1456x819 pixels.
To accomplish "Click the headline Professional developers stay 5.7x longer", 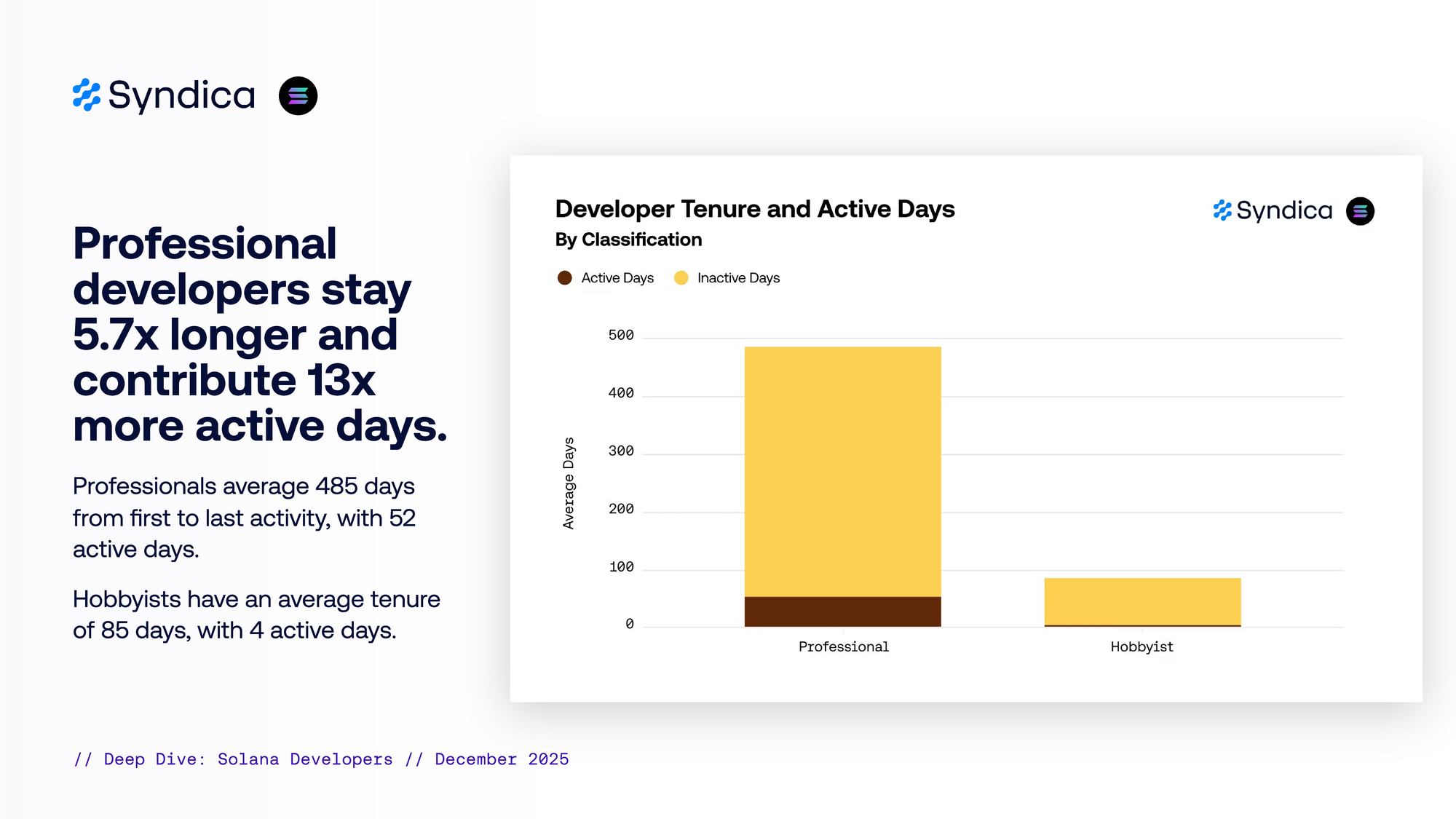I will pyautogui.click(x=258, y=334).
